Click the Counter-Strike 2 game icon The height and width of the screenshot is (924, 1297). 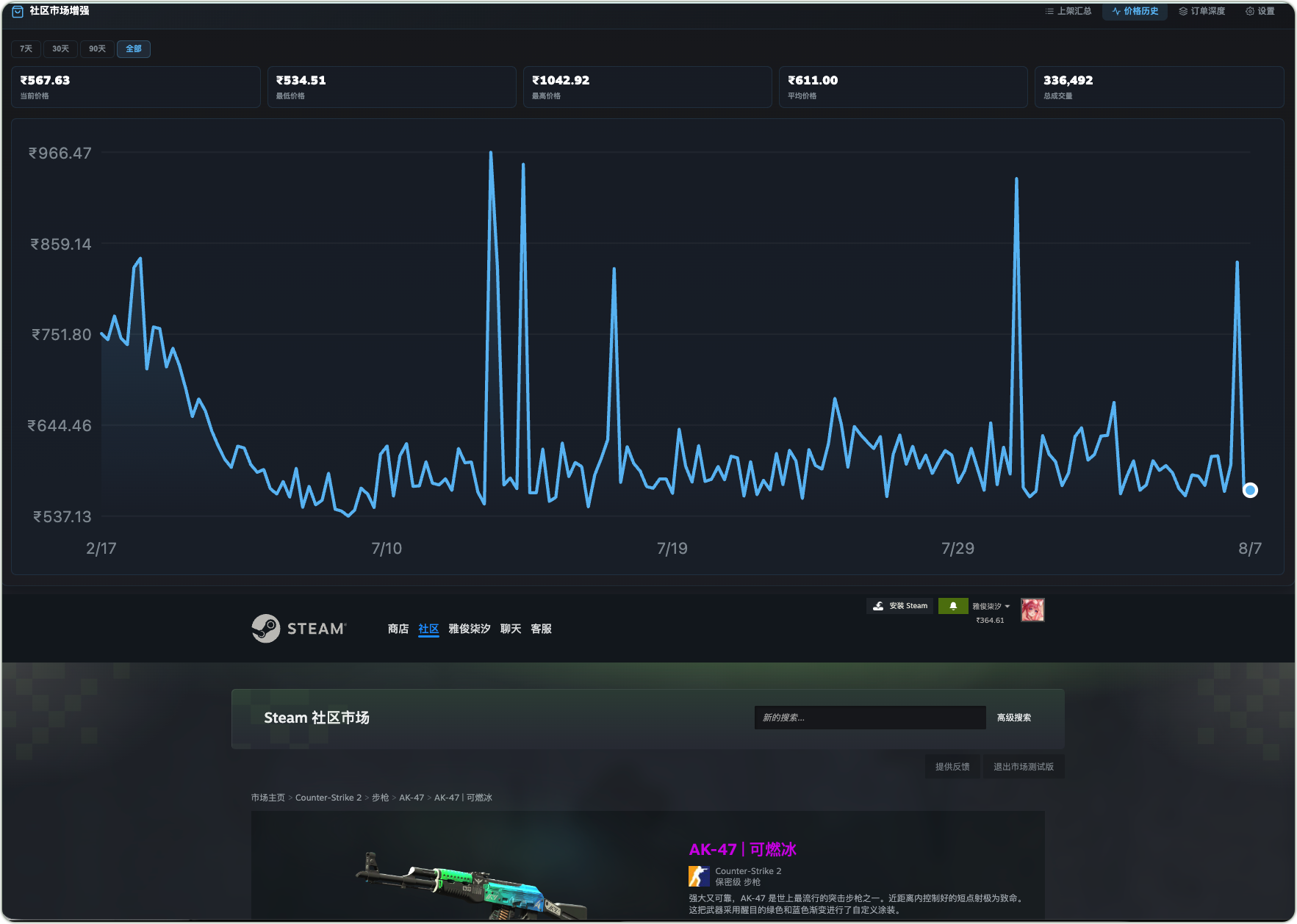point(699,876)
